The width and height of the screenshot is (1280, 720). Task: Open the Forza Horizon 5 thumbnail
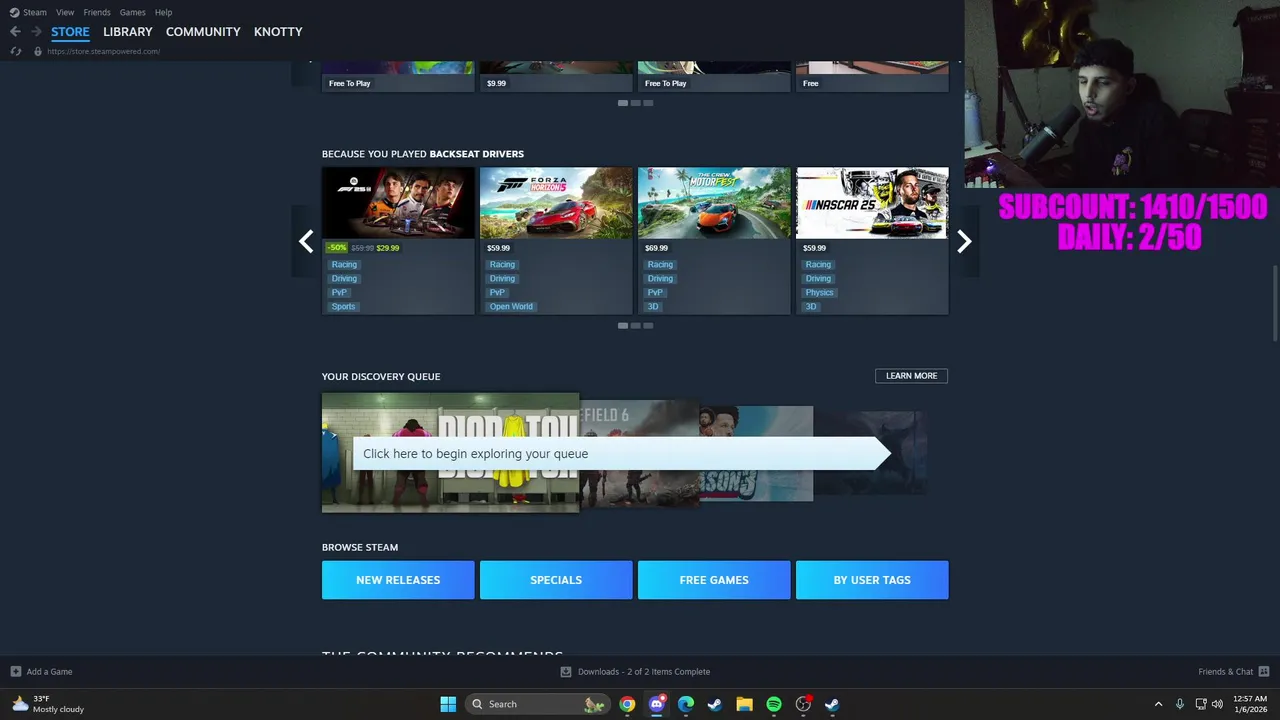coord(556,203)
